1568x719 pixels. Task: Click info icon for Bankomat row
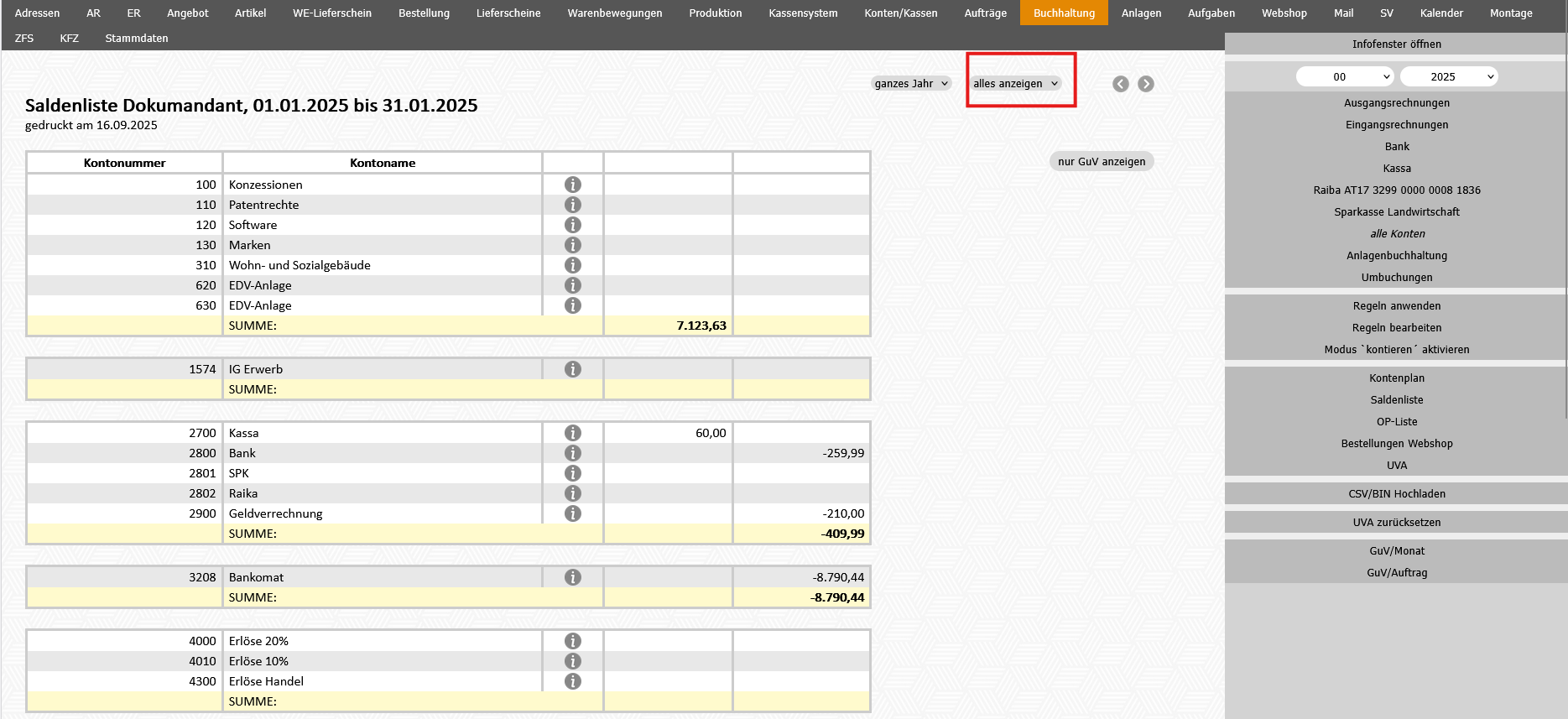(x=573, y=577)
